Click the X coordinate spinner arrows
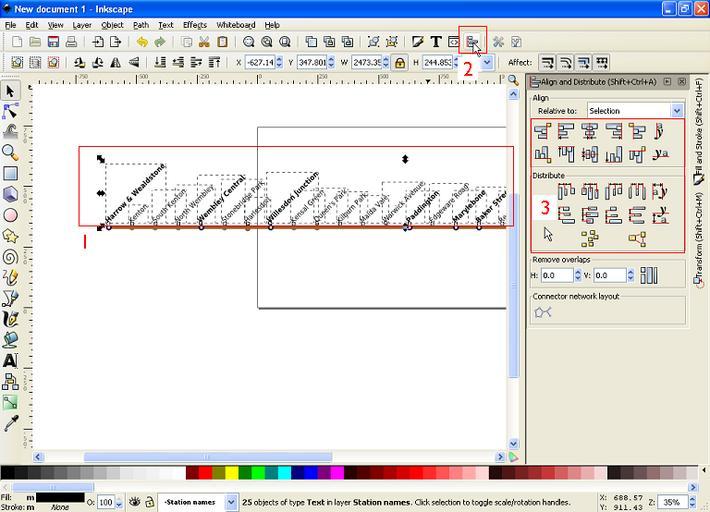 click(x=279, y=62)
